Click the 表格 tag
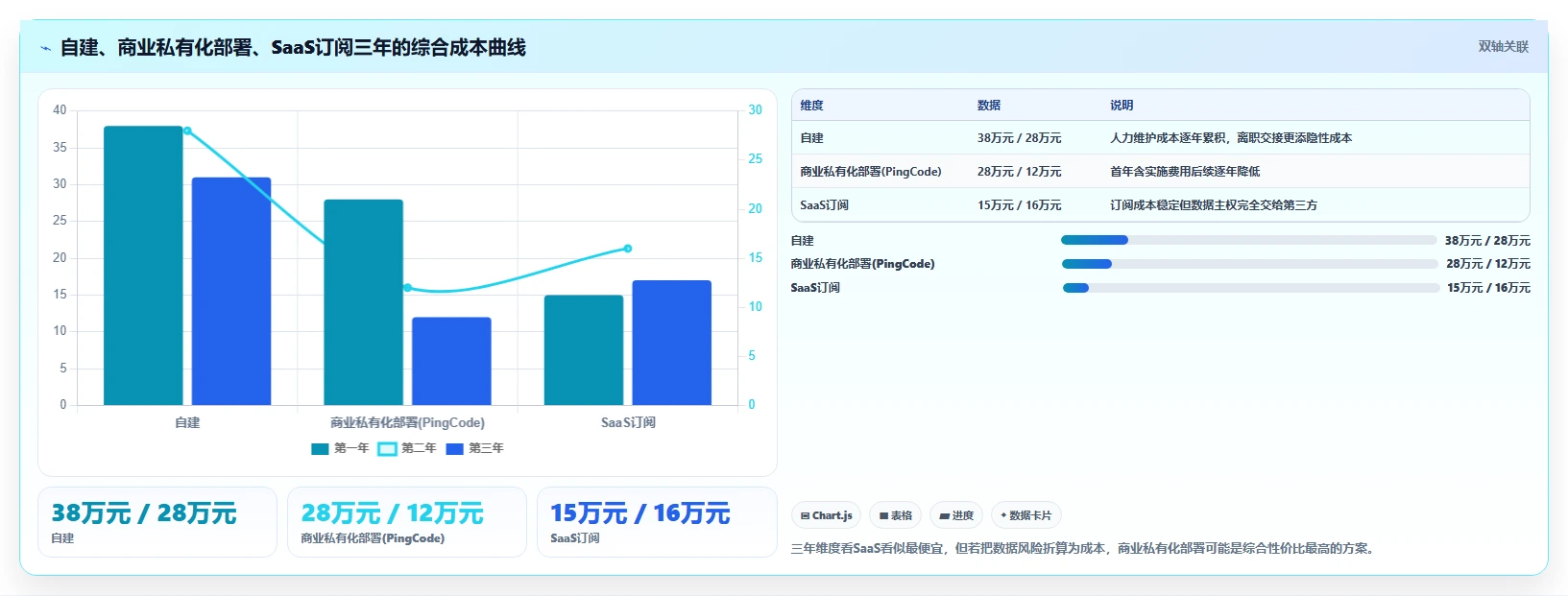Screen dimensions: 1568x596 pos(895,515)
